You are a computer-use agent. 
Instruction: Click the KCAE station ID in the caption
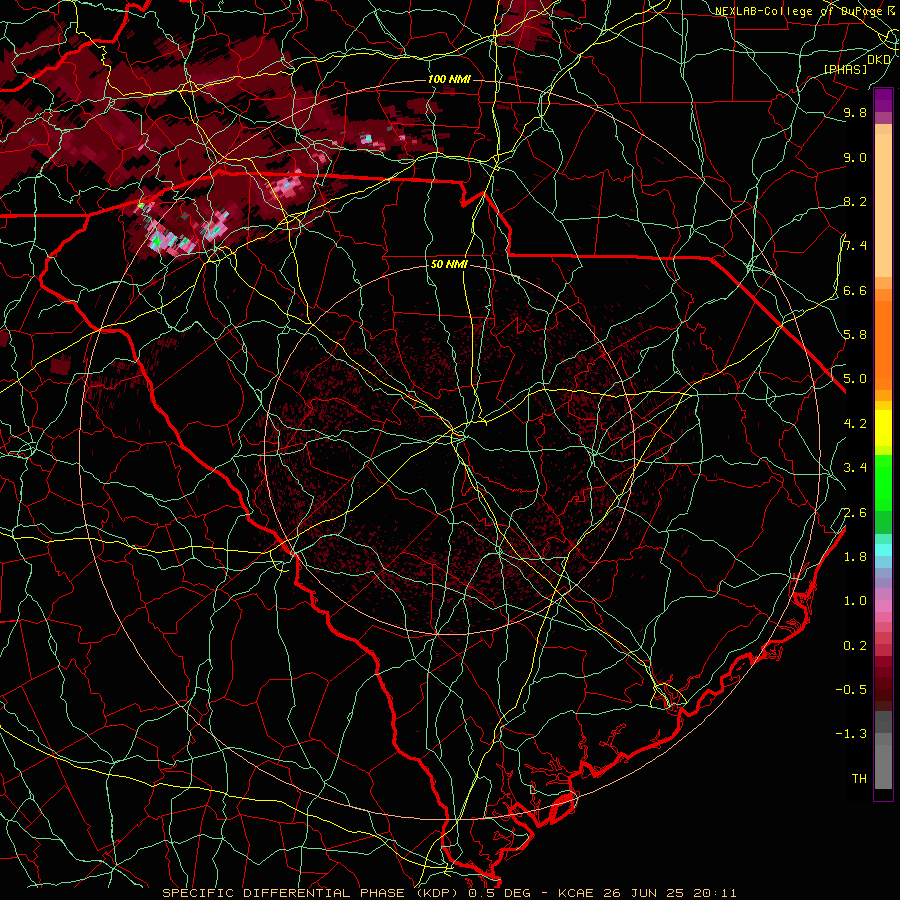point(577,893)
